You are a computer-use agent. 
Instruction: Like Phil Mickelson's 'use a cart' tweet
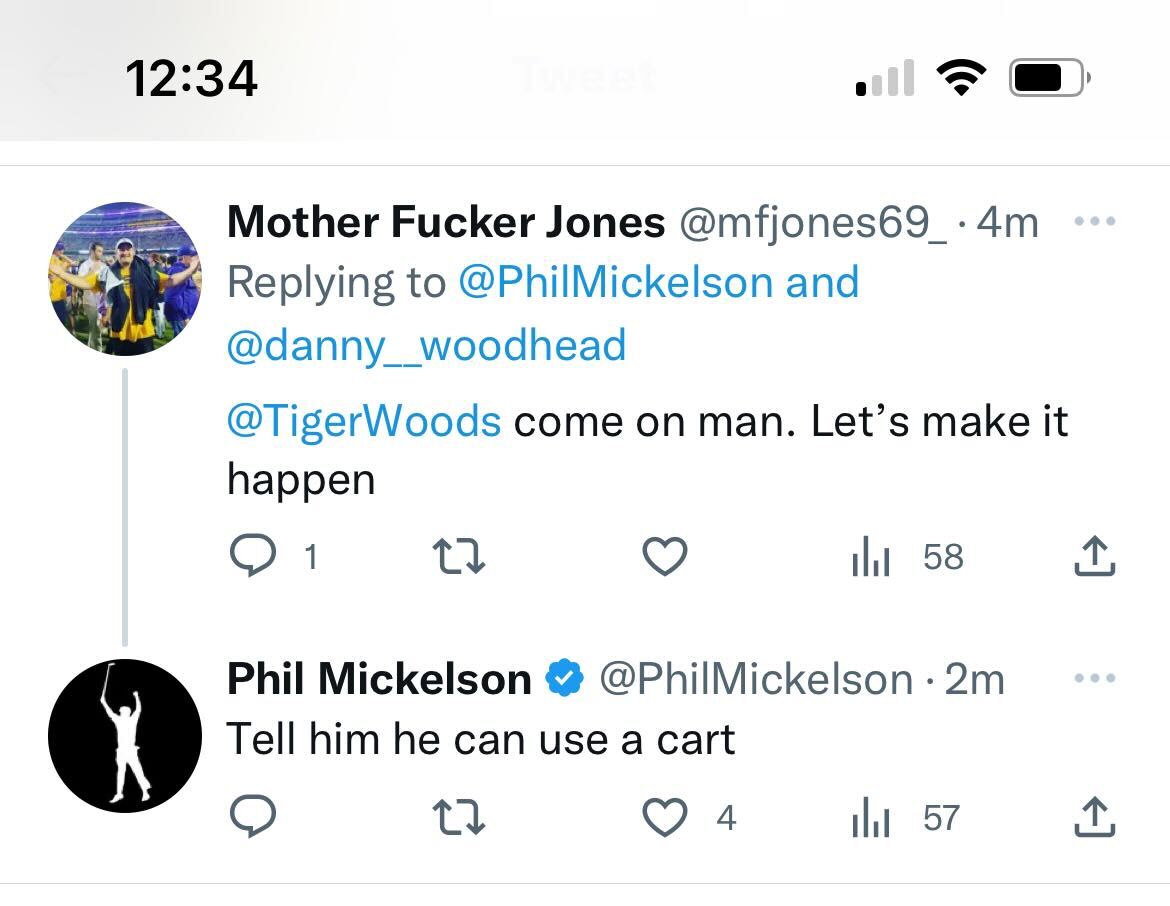pos(664,817)
